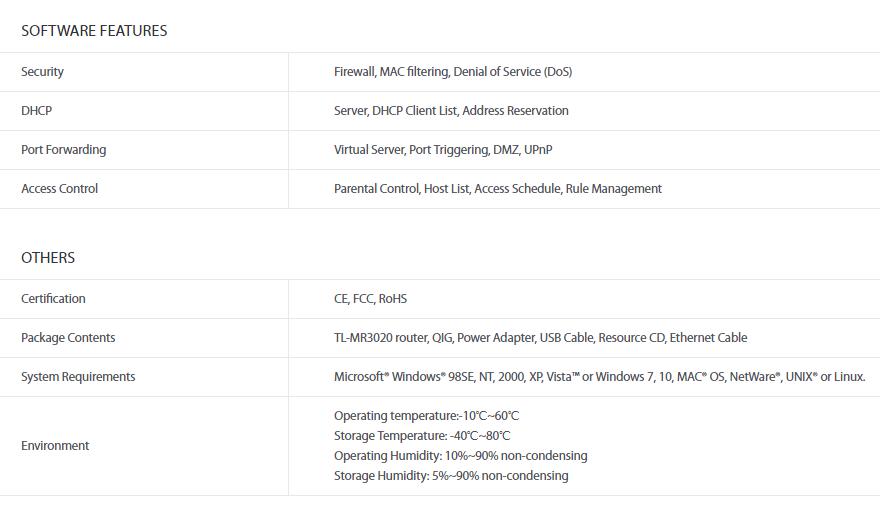Select the Package Contents row label

(68, 338)
